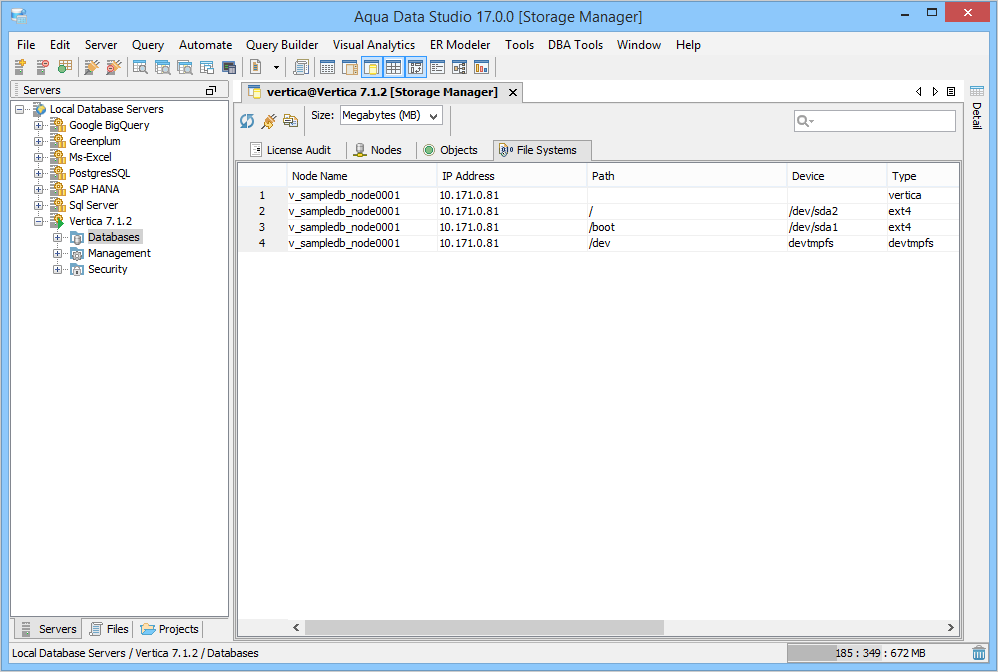Sort by the Device column header
This screenshot has height=672, width=998.
[837, 176]
